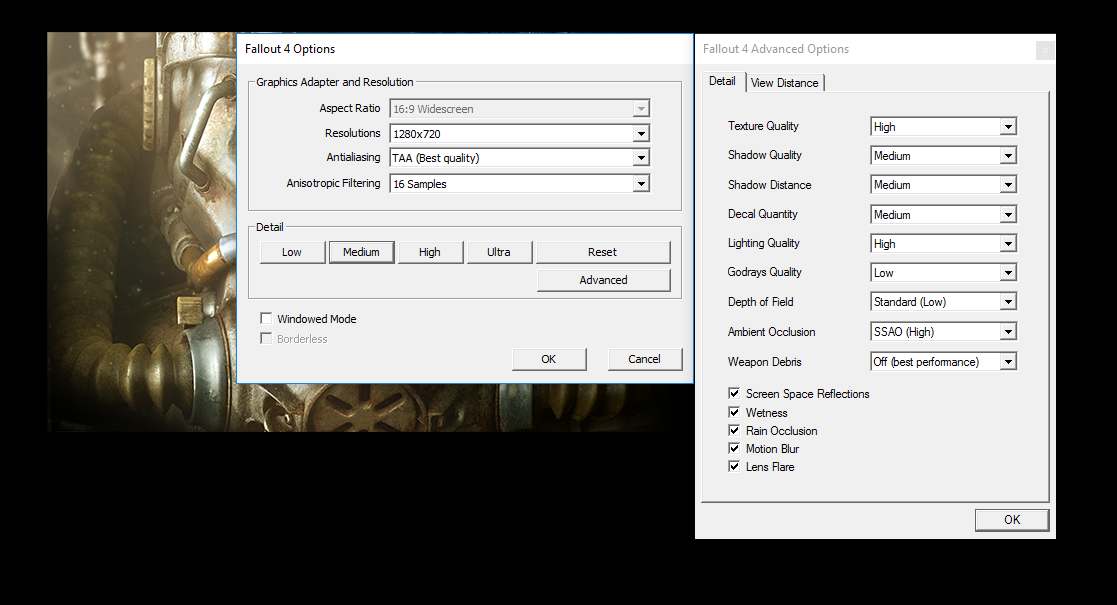Close the Fallout 4 Advanced Options window
This screenshot has height=605, width=1117.
click(x=1045, y=50)
